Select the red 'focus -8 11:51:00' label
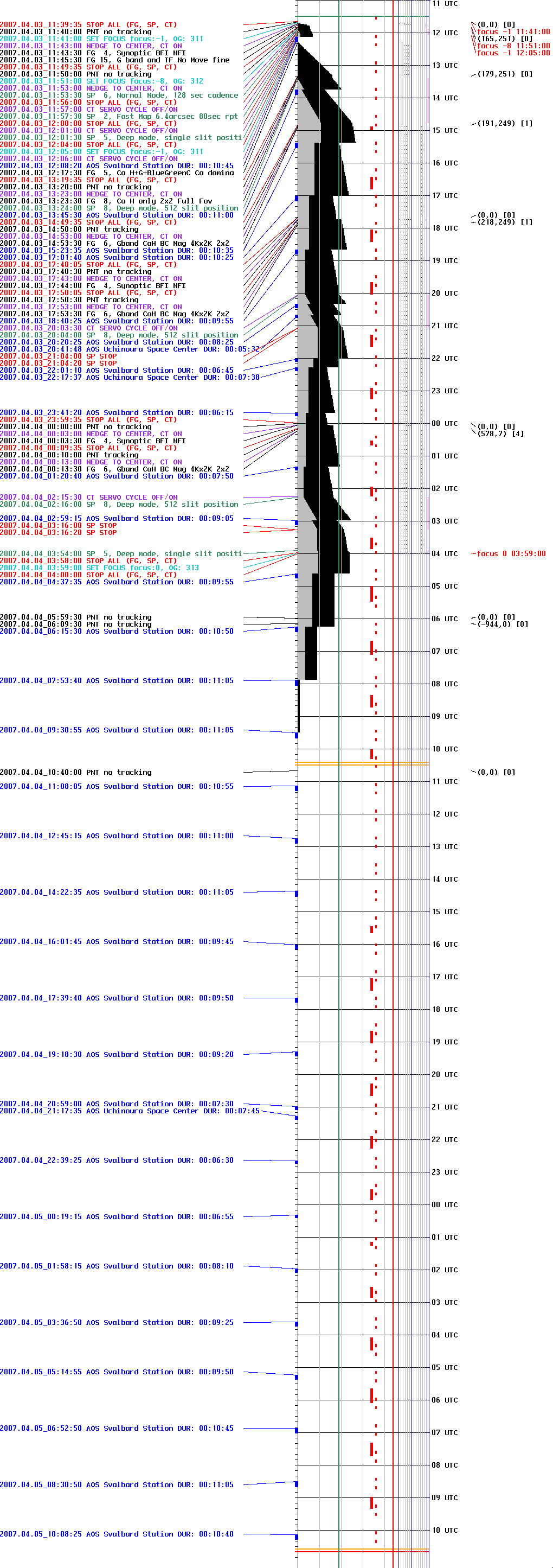Image resolution: width=553 pixels, height=1568 pixels. click(513, 46)
